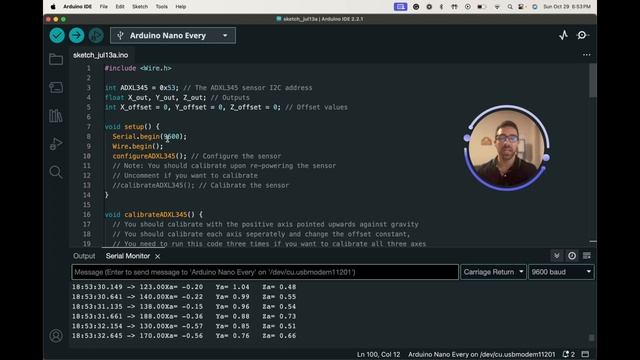The width and height of the screenshot is (640, 360).
Task: Open the Debug sidebar panel icon
Action: click(x=56, y=144)
